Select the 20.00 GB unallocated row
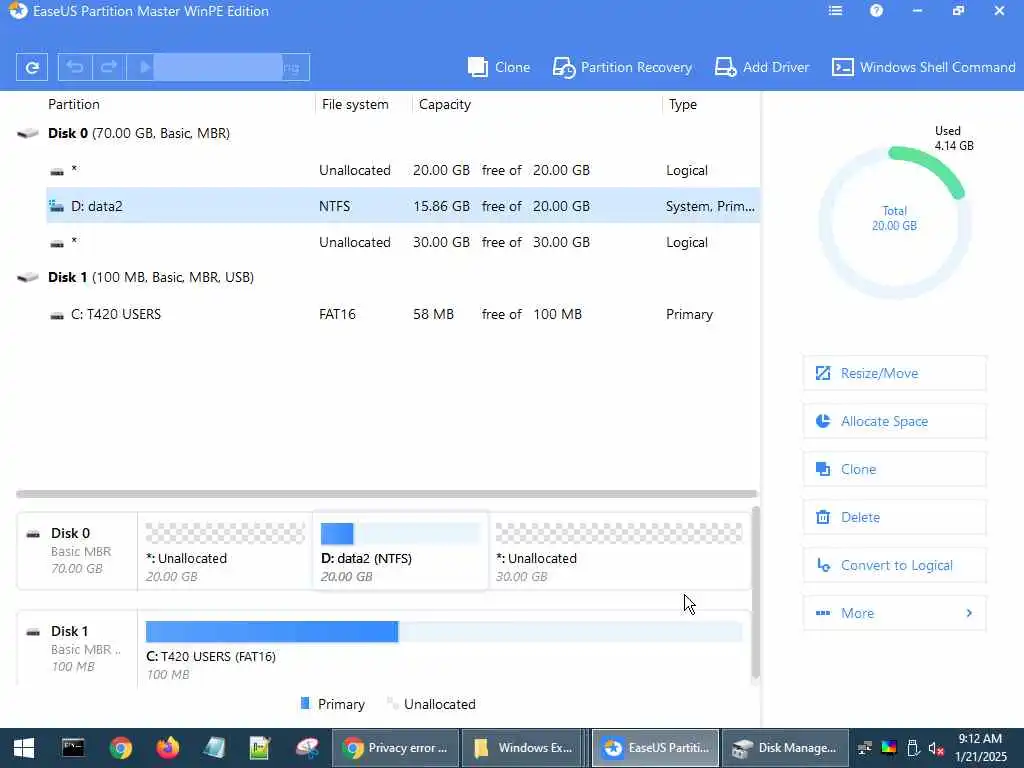 tap(402, 170)
